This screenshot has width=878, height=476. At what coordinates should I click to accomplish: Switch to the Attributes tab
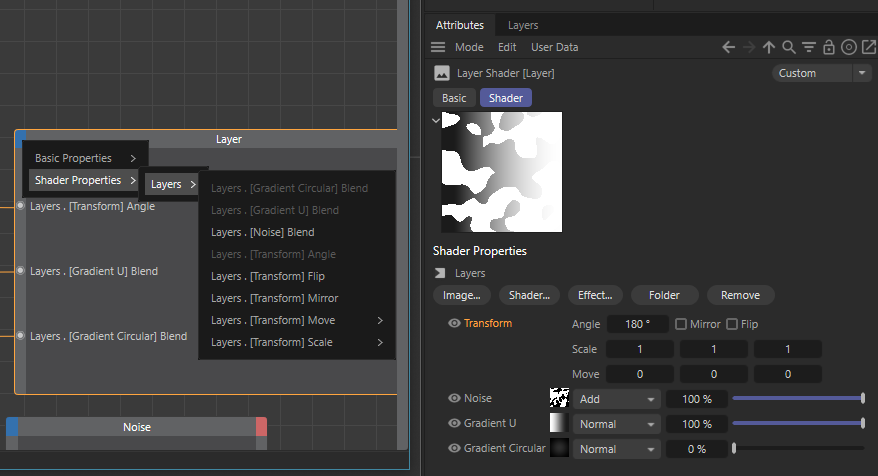[460, 25]
